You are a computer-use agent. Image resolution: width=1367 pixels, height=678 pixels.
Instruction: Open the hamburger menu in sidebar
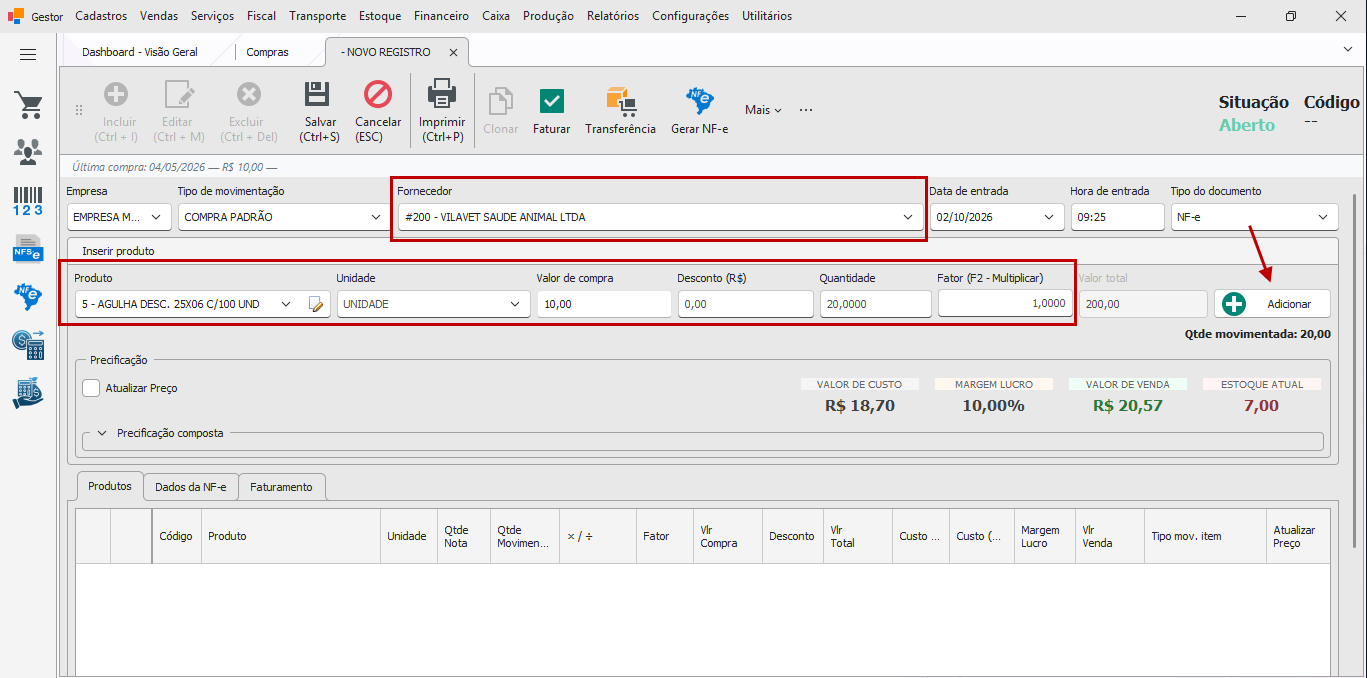tap(28, 55)
